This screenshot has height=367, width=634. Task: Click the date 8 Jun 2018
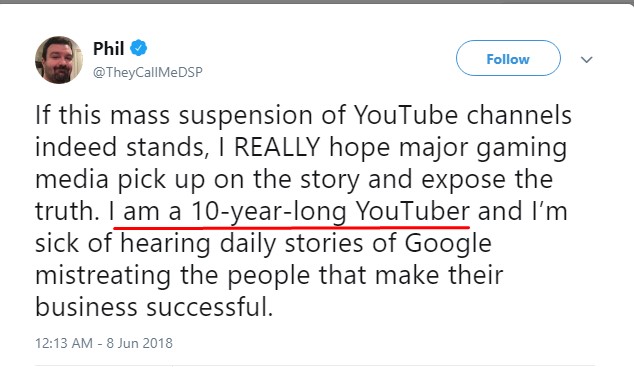tap(139, 343)
